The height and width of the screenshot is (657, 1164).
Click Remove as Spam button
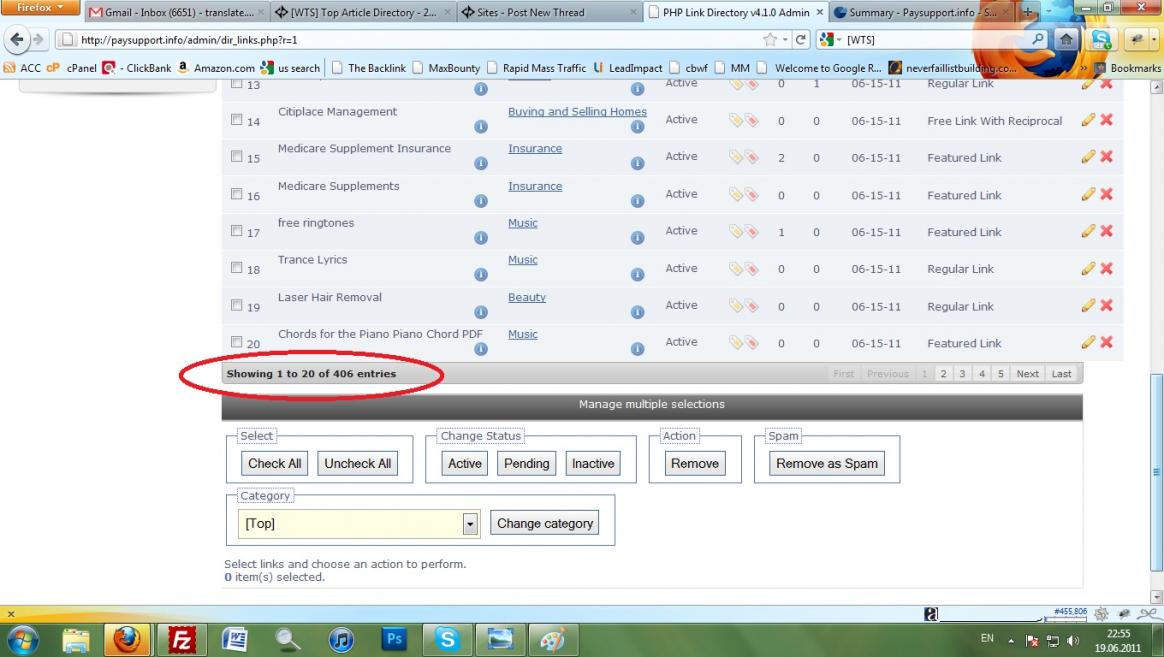pos(827,463)
